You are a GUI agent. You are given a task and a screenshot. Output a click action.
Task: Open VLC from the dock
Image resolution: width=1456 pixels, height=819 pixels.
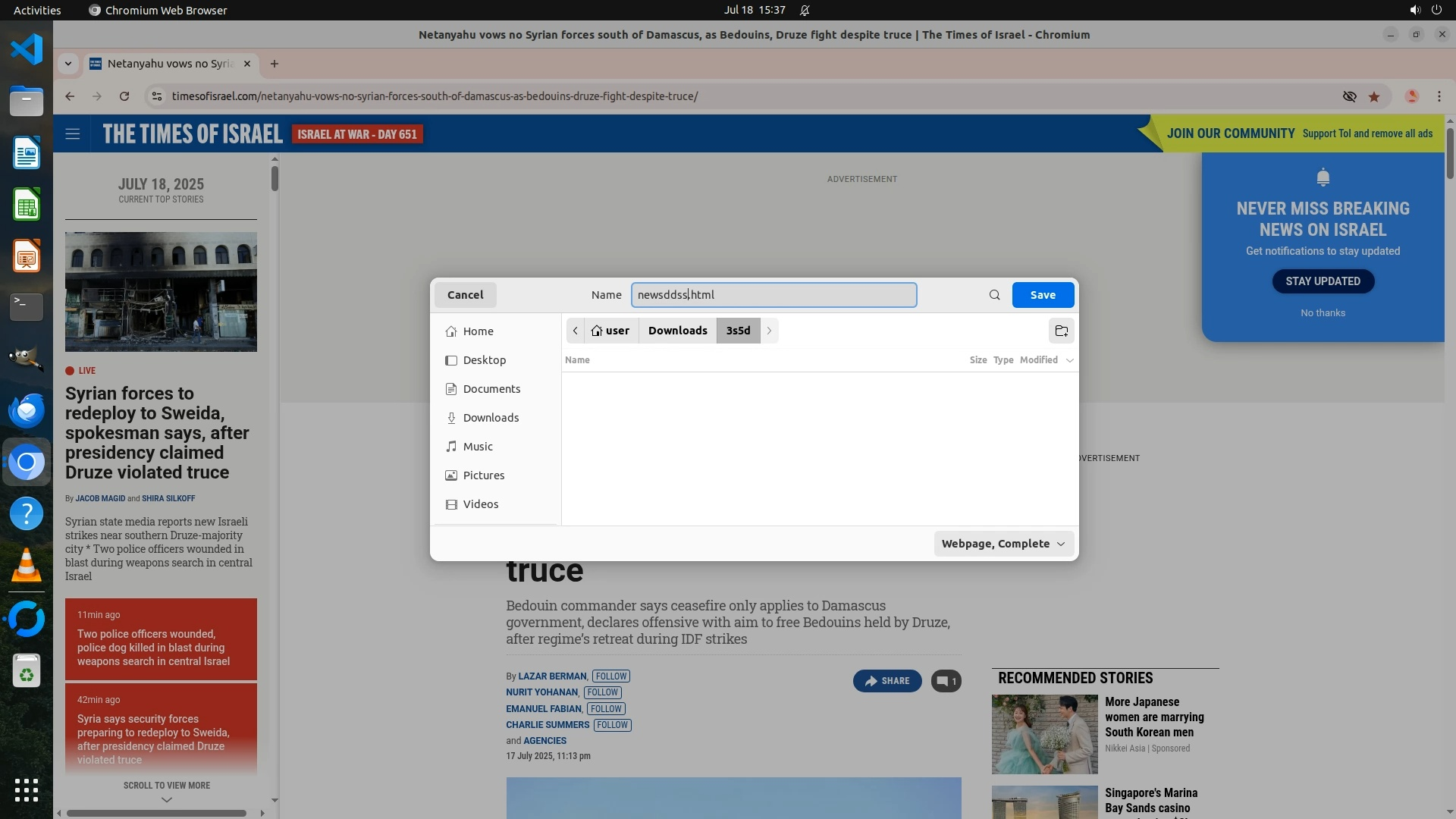27,566
